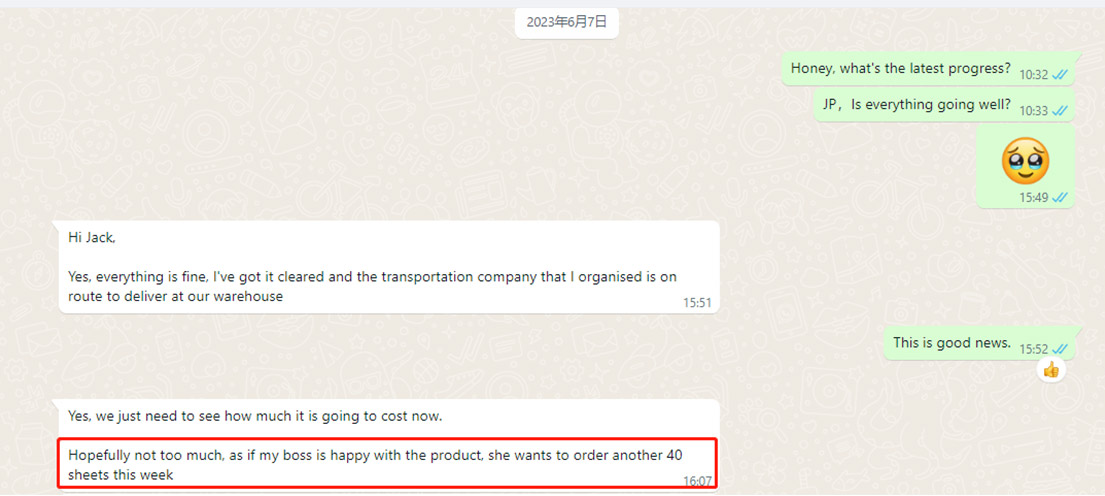
Task: Click the 15:49 timestamp under the emoji
Action: 1033,197
